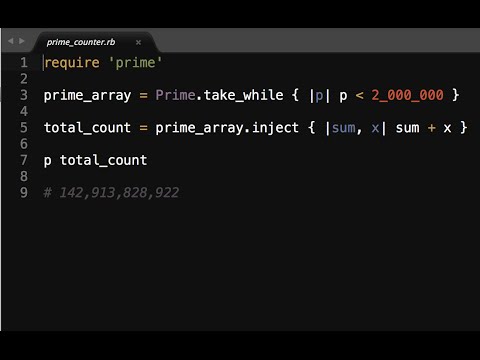Click line number 1 in gutter

click(x=24, y=63)
